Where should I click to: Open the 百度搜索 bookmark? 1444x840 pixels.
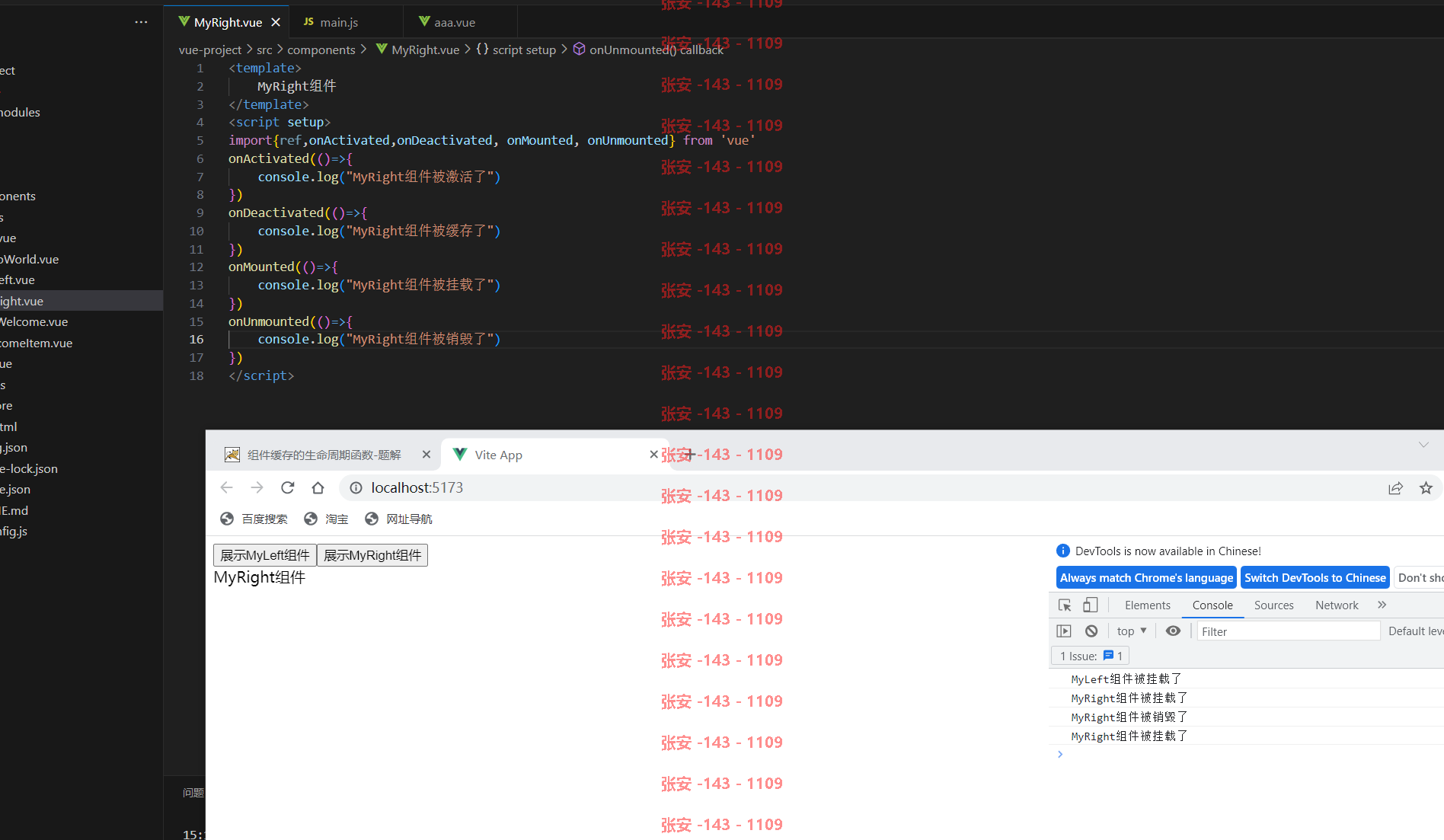point(254,519)
